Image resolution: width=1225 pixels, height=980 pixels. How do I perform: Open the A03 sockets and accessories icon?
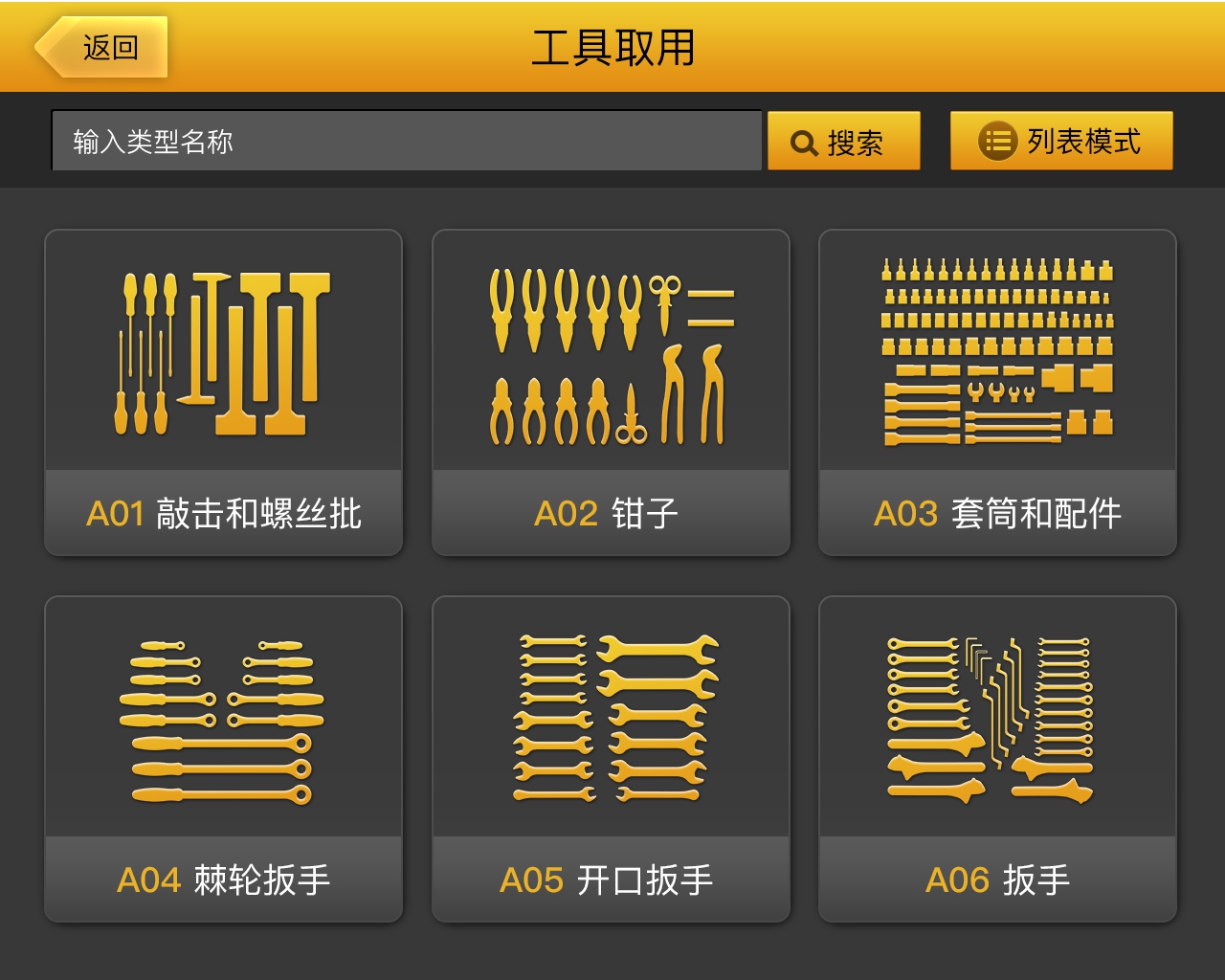997,351
